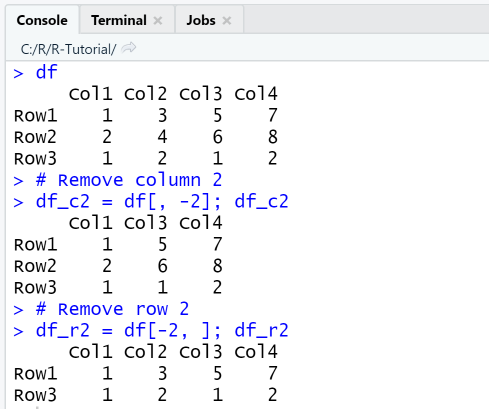Viewport: 489px width, 409px height.
Task: Click the view working directory arrow icon
Action: pyautogui.click(x=128, y=48)
